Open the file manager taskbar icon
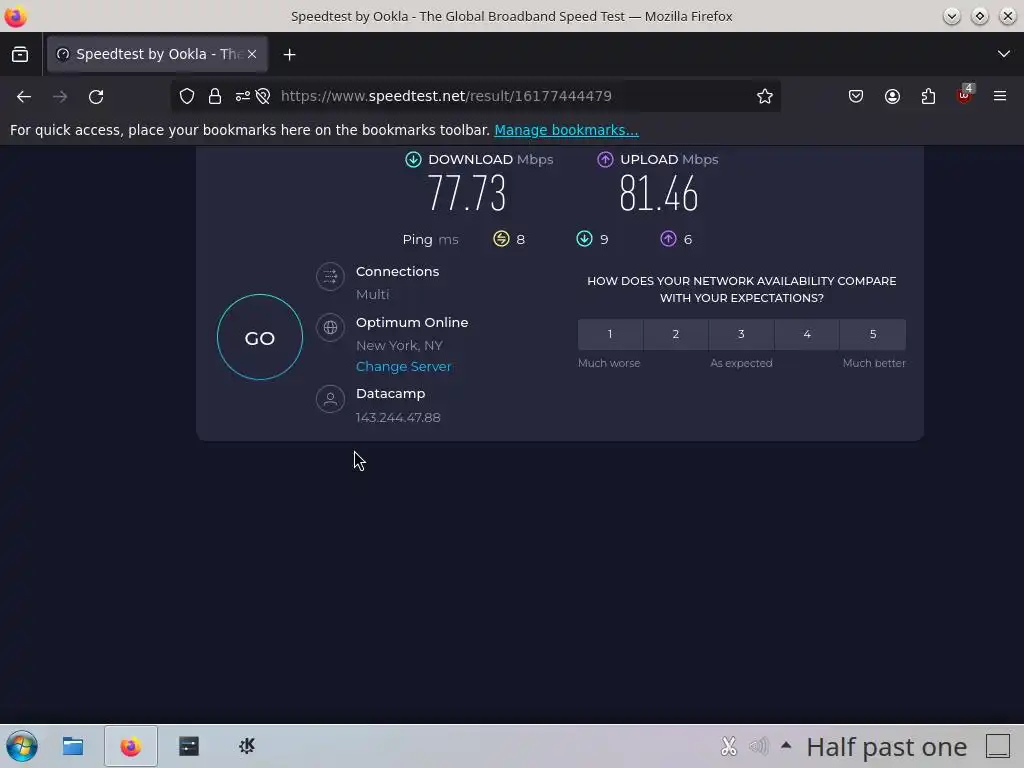Viewport: 1024px width, 768px height. point(72,746)
